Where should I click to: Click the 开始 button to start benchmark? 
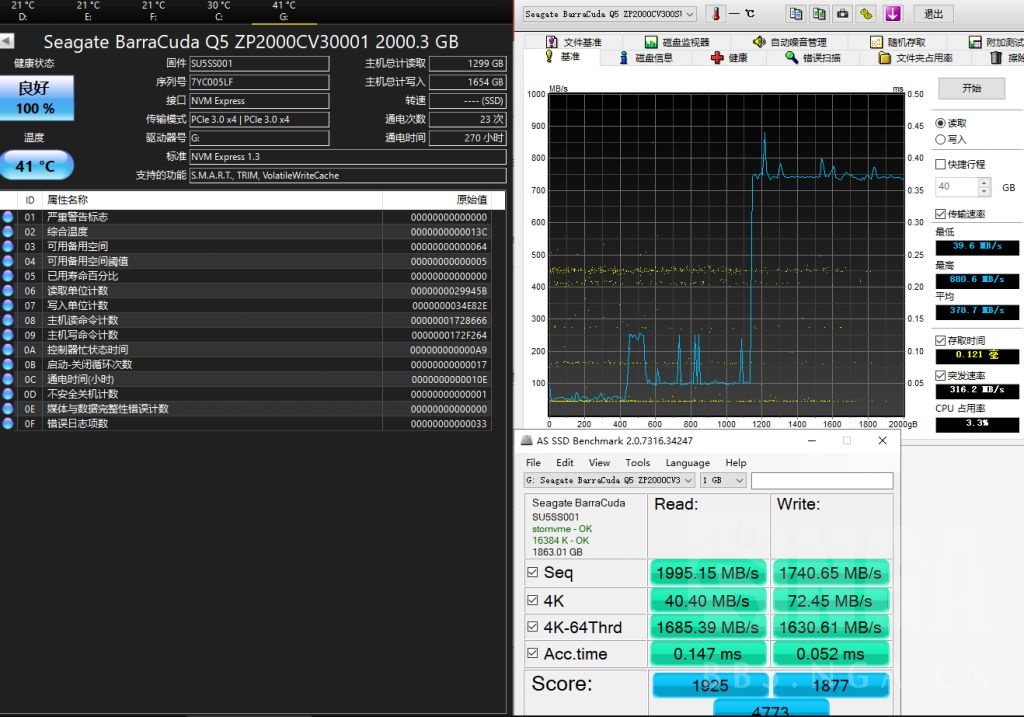tap(973, 88)
